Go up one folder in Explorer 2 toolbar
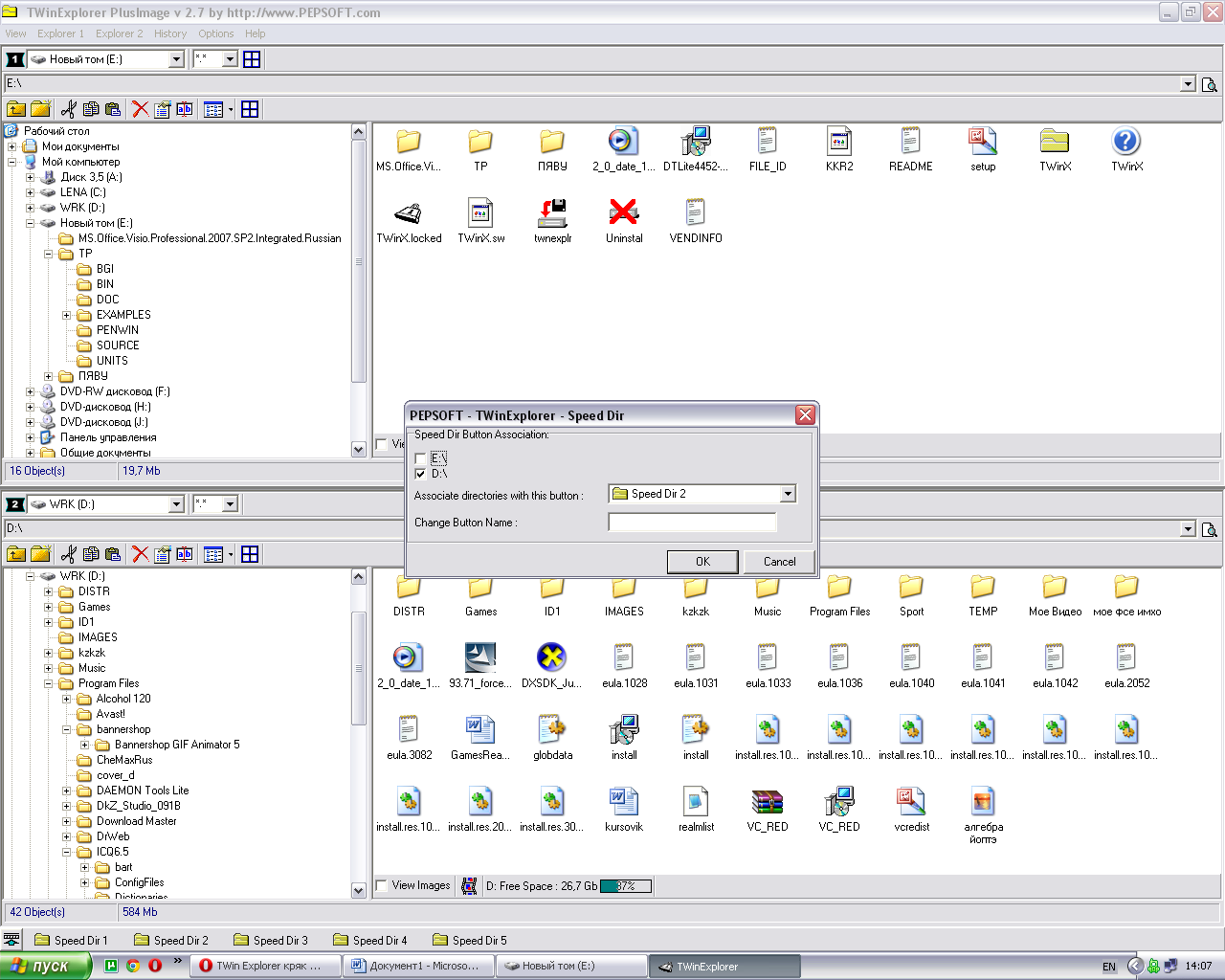 16,554
